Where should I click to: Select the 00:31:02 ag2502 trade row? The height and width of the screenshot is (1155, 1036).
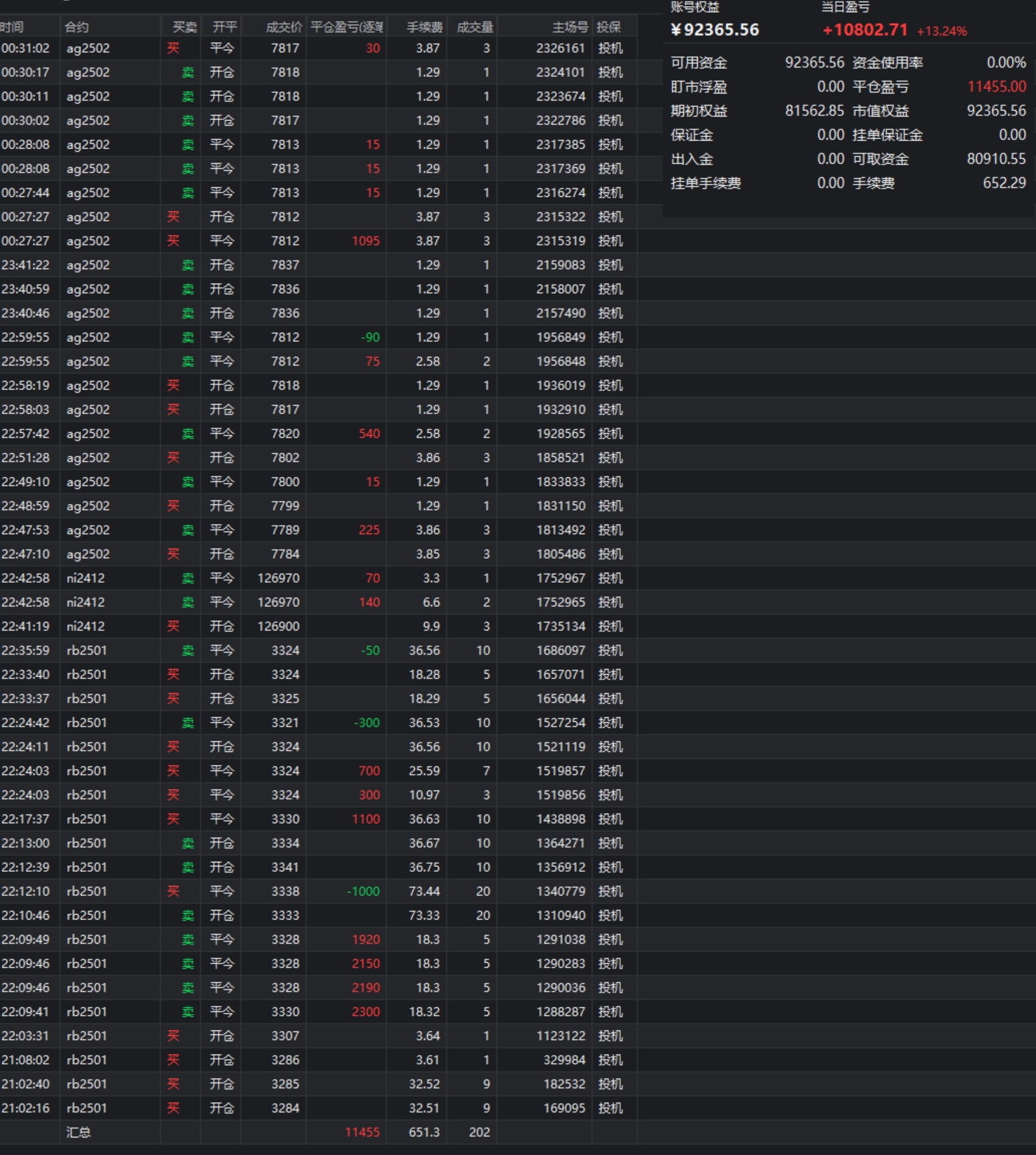88,48
